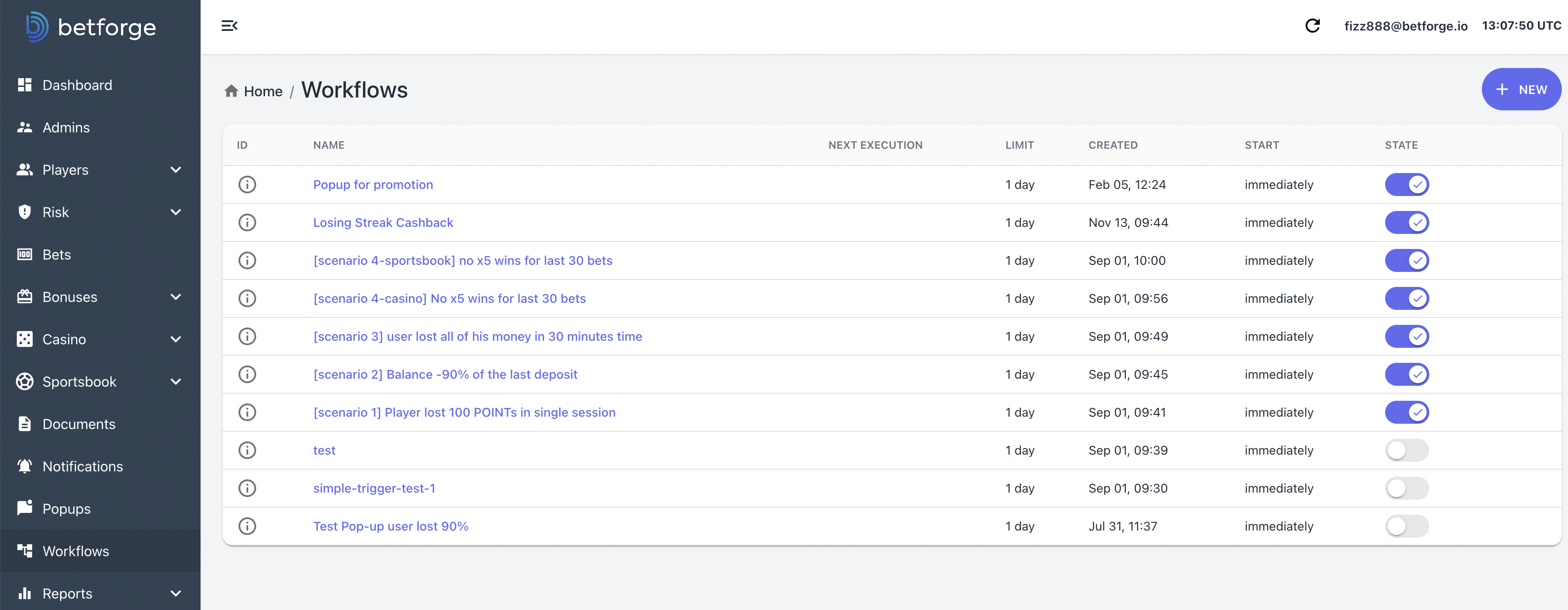Open the Popup for promotion workflow link
Screen dimensions: 1568x610
point(373,184)
